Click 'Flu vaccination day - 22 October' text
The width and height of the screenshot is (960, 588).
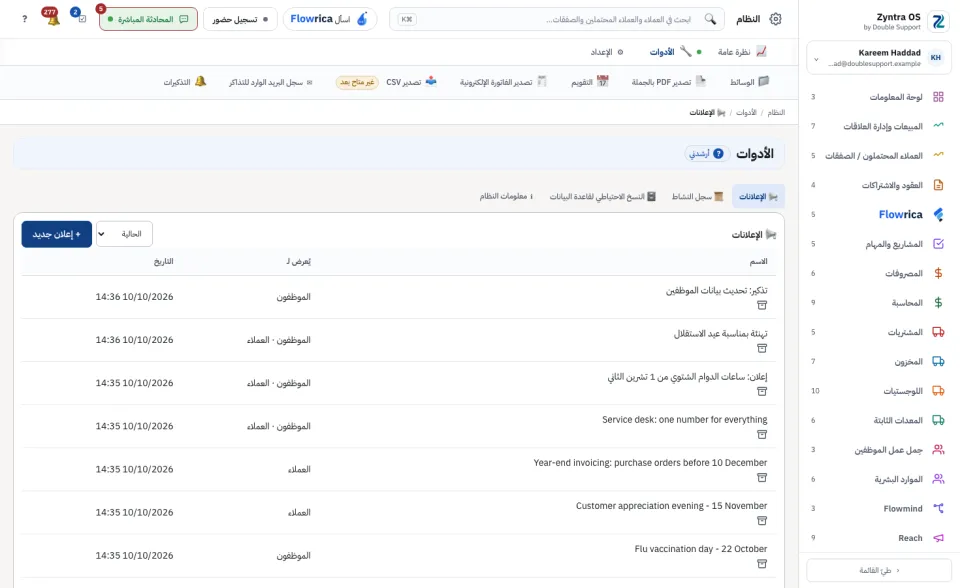pyautogui.click(x=700, y=549)
